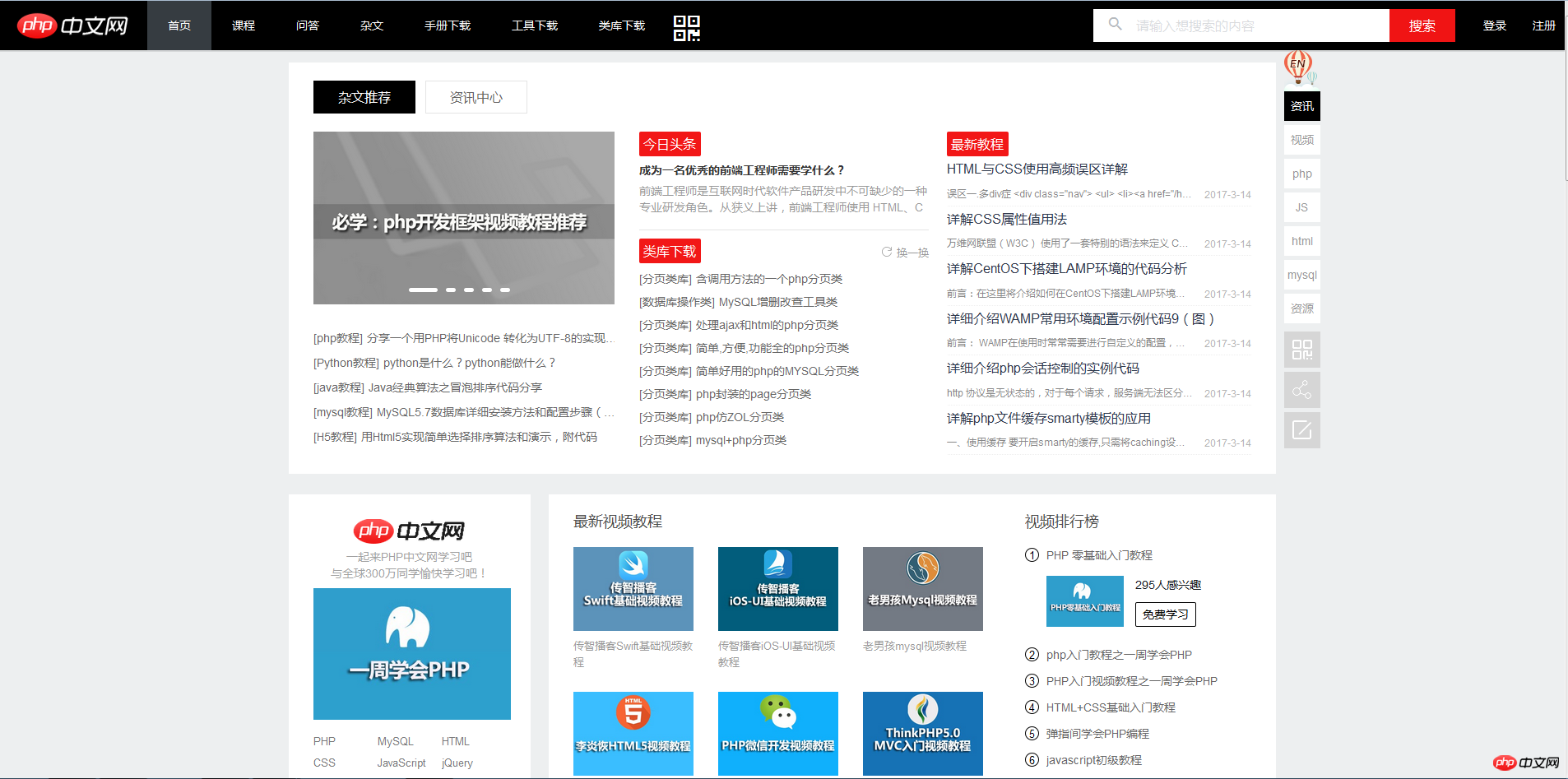Click jQuery category link in promo card

point(457,763)
